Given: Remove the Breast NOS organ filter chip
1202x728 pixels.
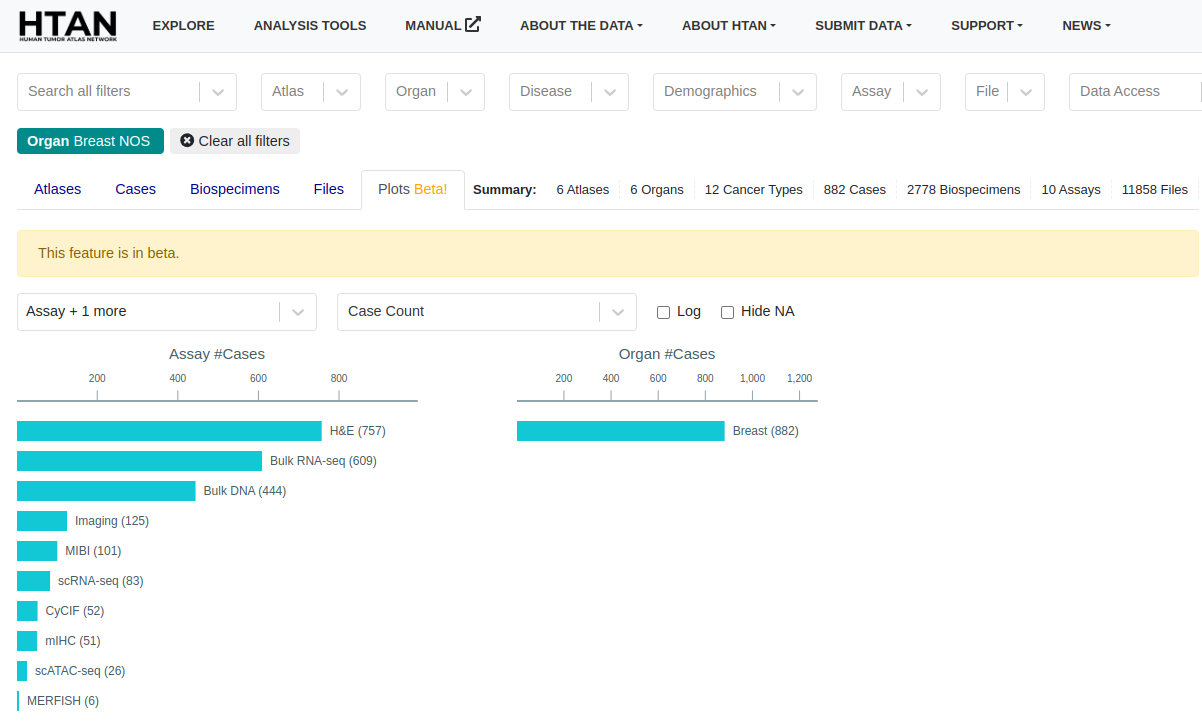Looking at the screenshot, I should [x=90, y=140].
